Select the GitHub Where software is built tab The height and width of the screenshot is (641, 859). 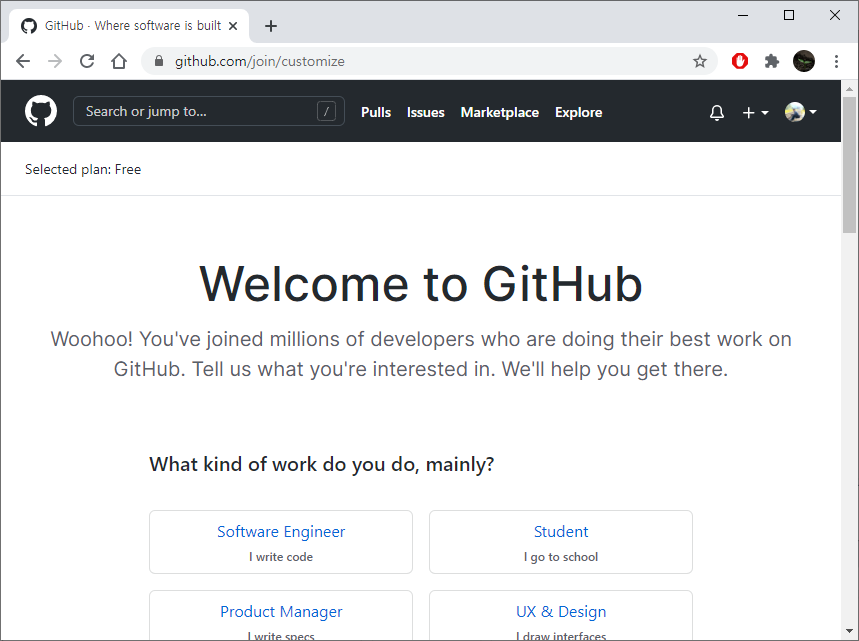(129, 26)
